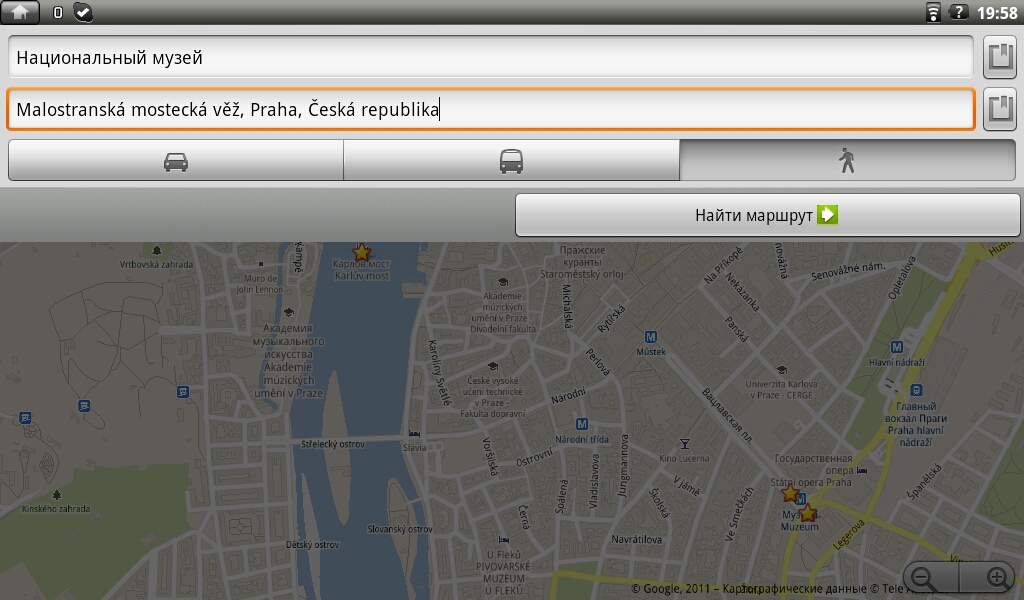1024x600 pixels.
Task: Focus the Malostranská mostecká věž destination field
Action: point(490,109)
